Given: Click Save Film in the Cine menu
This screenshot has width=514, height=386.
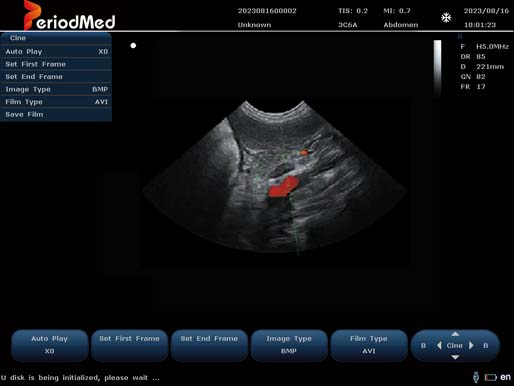Looking at the screenshot, I should click(x=56, y=114).
